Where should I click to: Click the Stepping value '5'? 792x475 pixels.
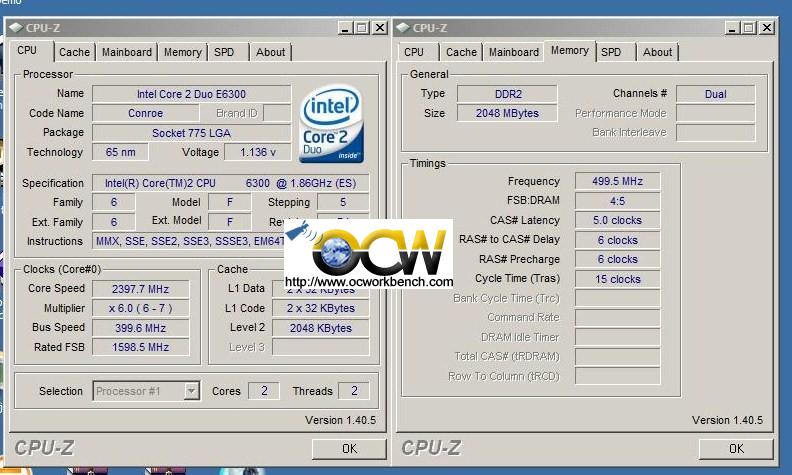343,202
